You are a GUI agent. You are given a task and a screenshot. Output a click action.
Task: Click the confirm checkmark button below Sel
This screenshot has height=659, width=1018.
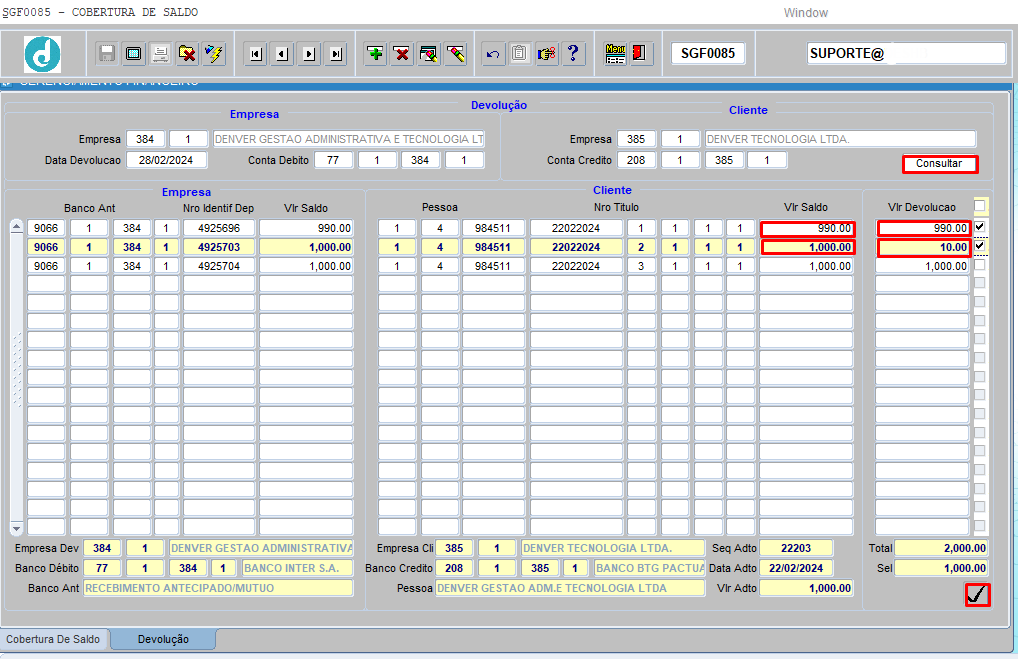pyautogui.click(x=977, y=594)
